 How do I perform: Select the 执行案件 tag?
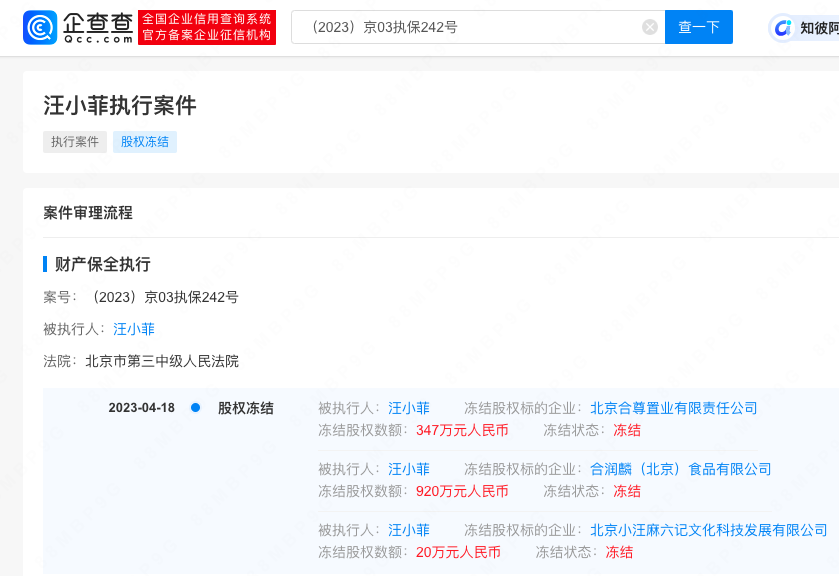point(75,142)
